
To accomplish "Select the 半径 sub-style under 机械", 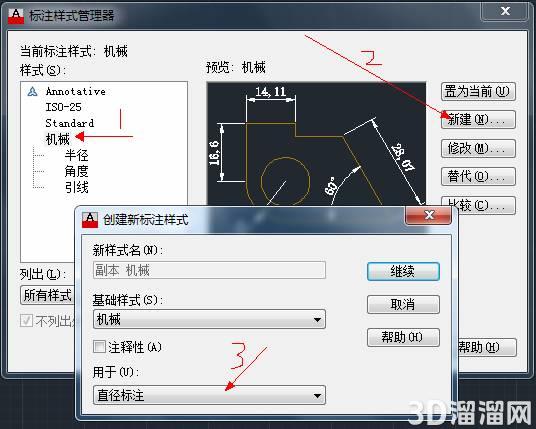I will click(77, 156).
